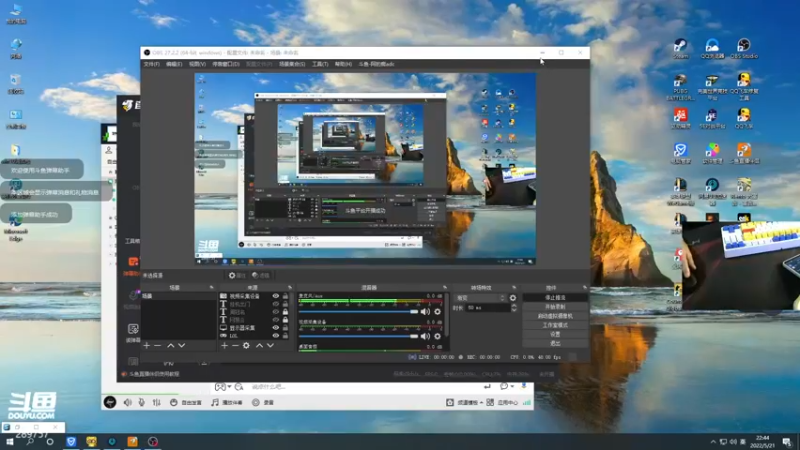This screenshot has height=450, width=800.
Task: Toggle visibility of the display capture source
Action: coord(276,328)
